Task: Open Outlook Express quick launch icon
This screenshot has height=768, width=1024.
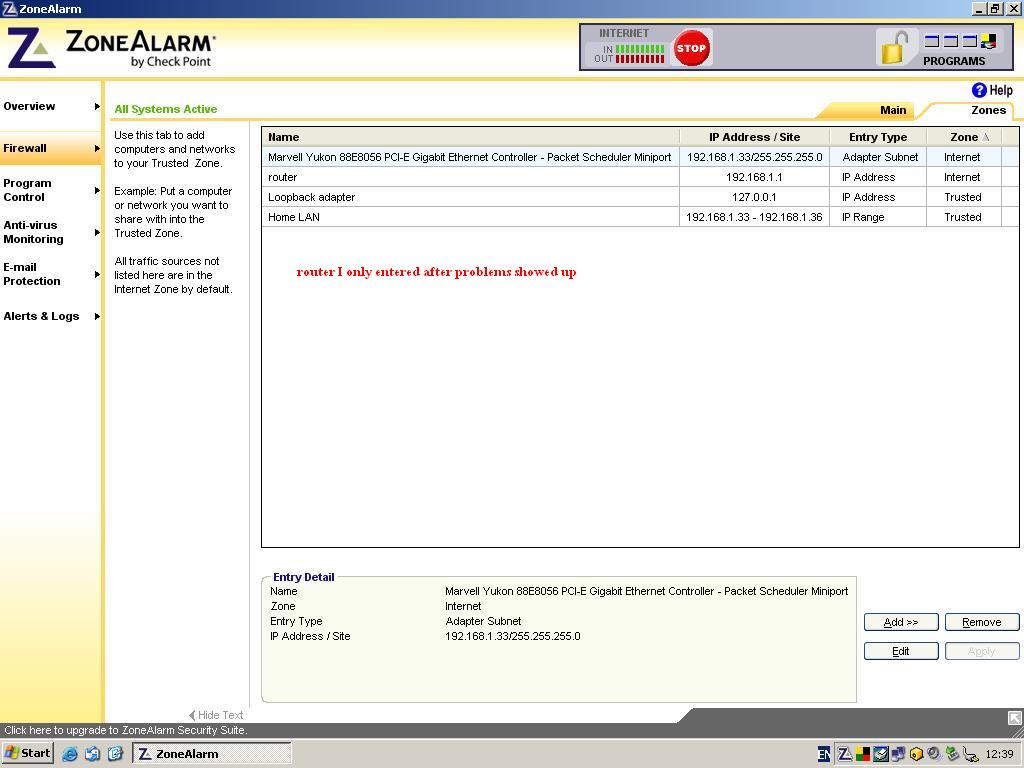Action: [92, 754]
